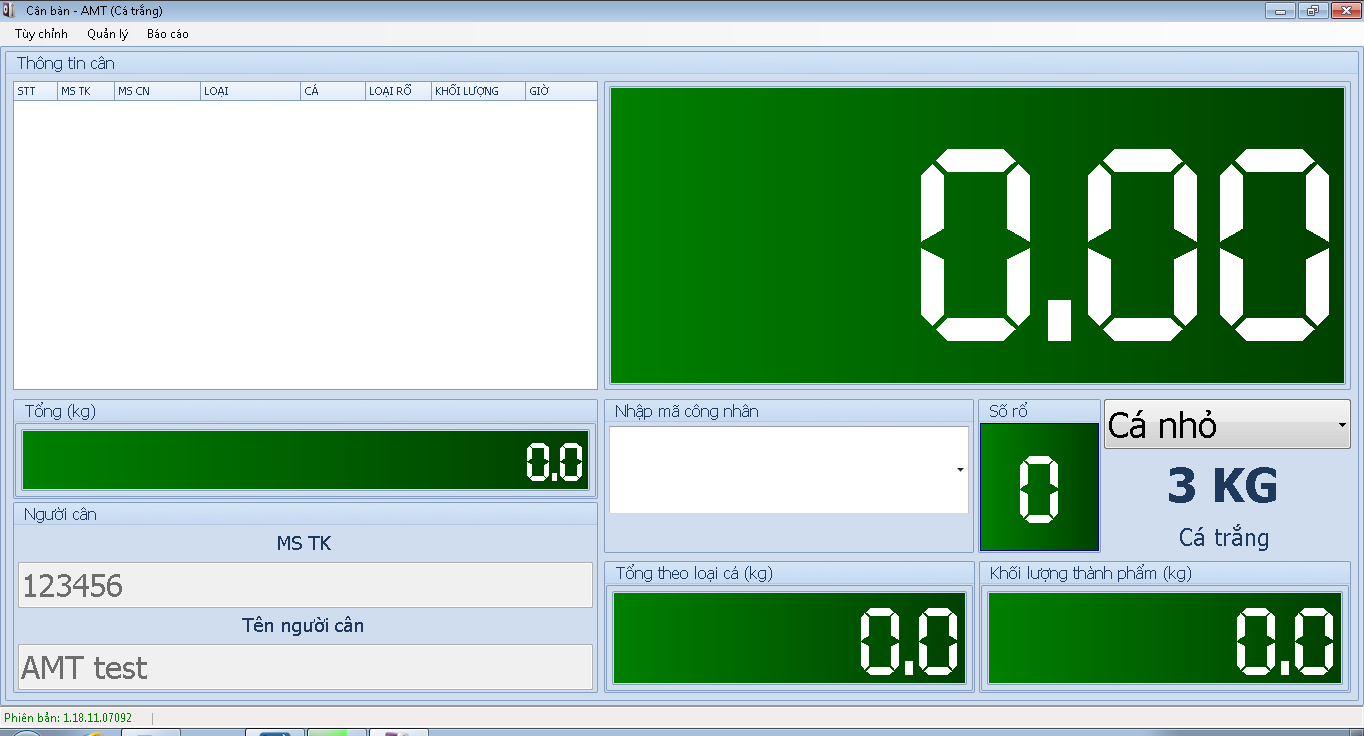
Task: Click the KHỐI LƯỢNG column header
Action: pos(477,91)
